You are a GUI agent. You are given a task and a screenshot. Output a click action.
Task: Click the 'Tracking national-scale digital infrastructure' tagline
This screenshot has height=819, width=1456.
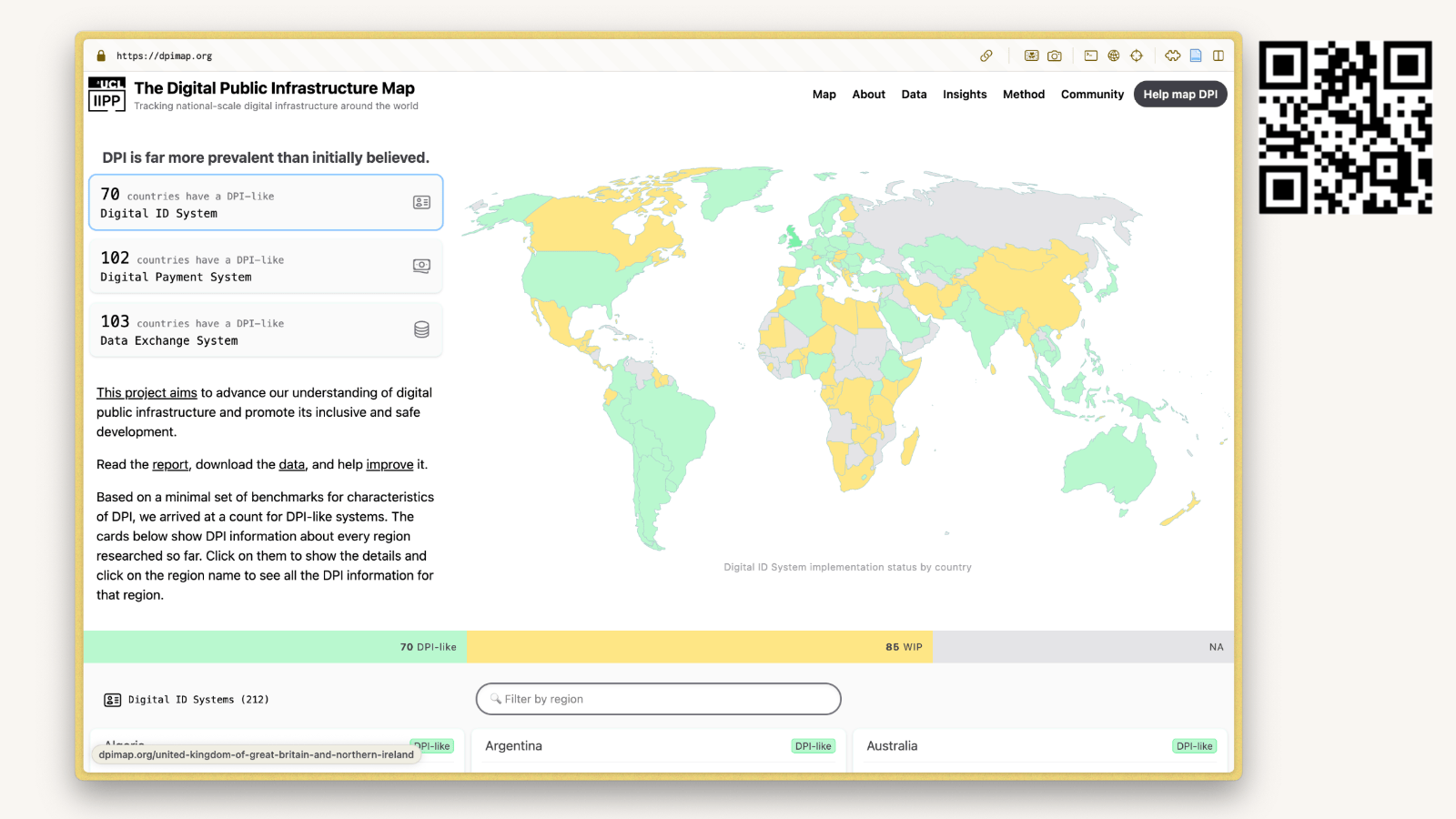pos(277,106)
